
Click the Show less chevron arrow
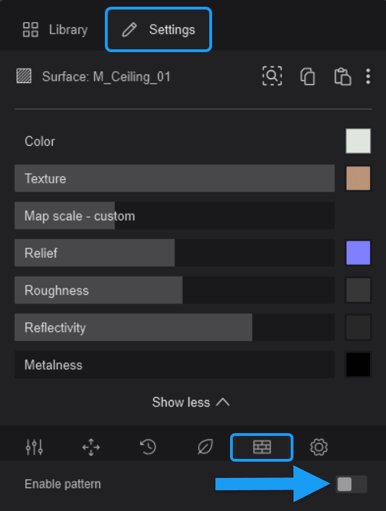pos(223,402)
